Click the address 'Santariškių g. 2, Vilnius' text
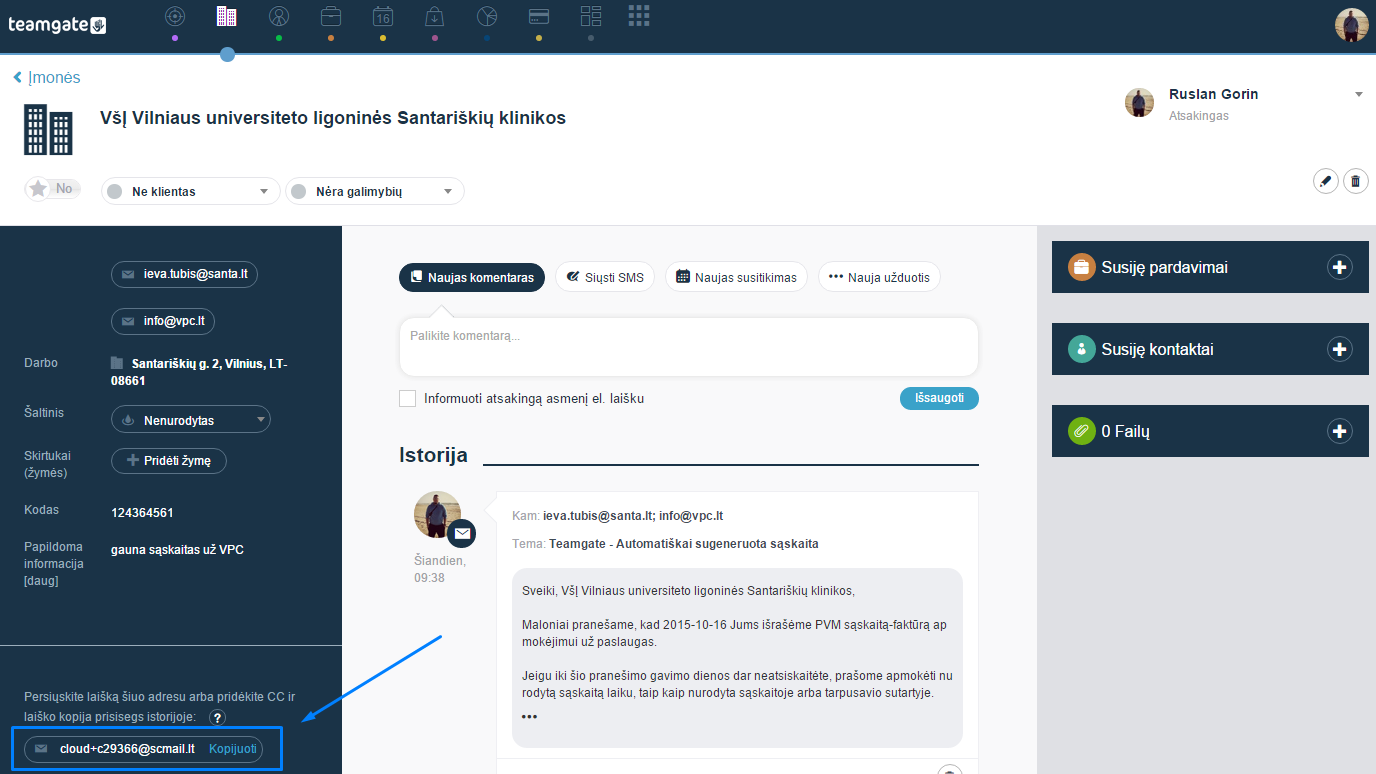The image size is (1376, 774). coord(199,372)
